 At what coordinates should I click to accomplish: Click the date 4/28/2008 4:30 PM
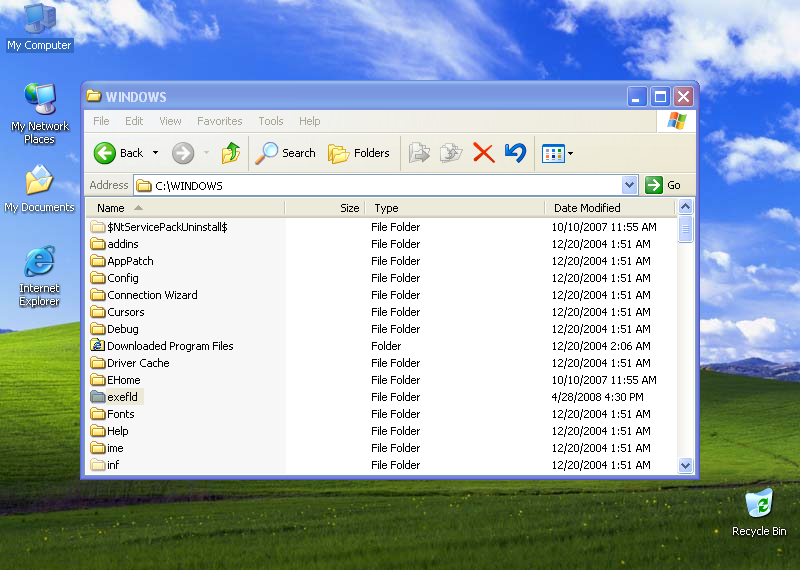click(x=597, y=396)
